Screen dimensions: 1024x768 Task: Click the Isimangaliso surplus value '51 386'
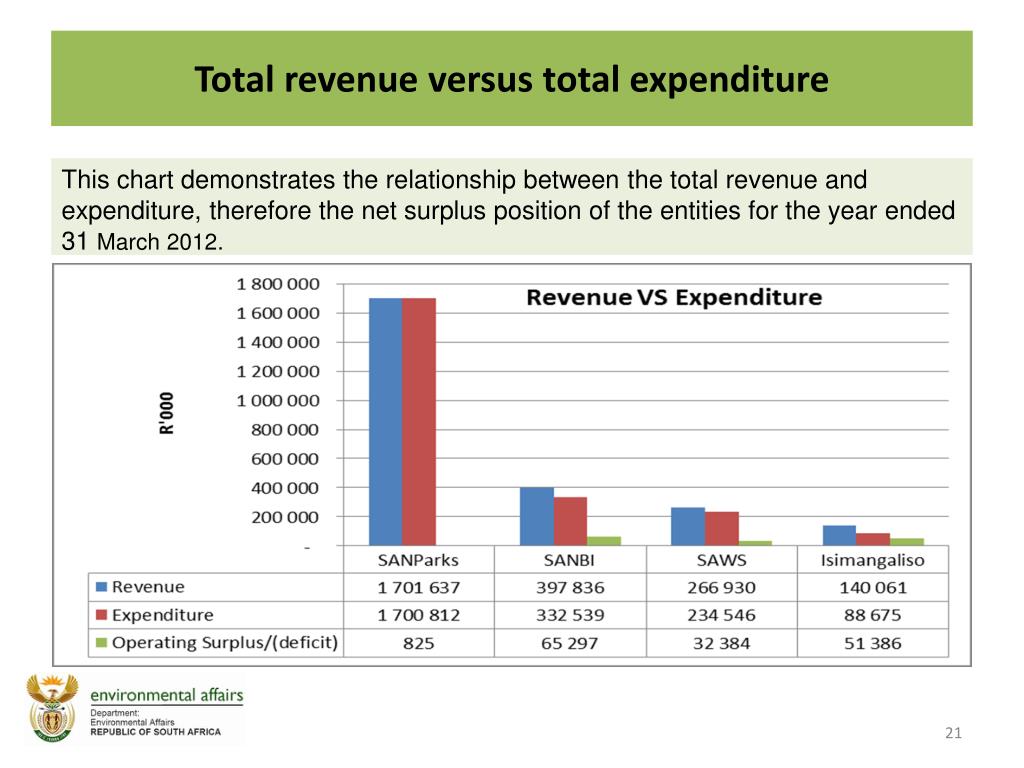point(872,643)
